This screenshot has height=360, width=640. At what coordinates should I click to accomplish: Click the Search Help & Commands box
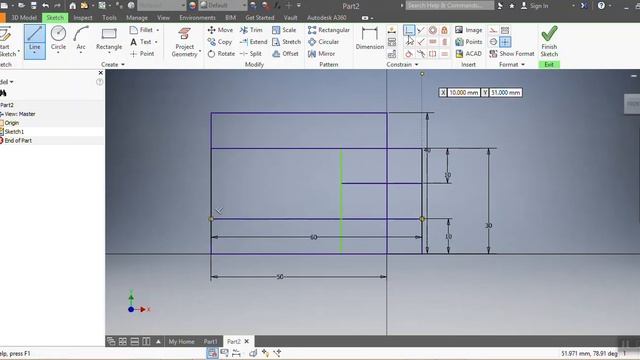pos(449,5)
